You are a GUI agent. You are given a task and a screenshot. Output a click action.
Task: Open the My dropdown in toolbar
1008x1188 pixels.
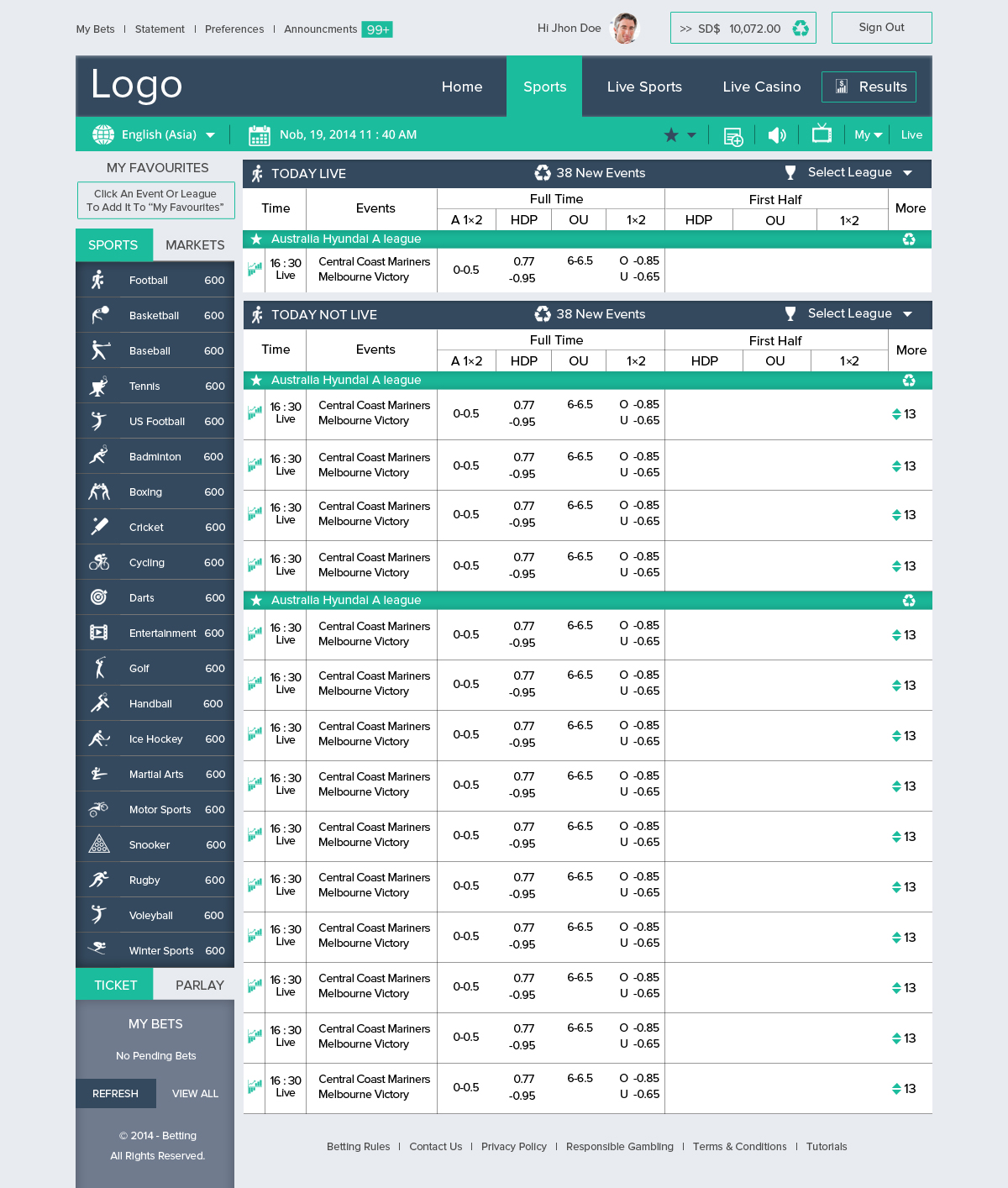pos(869,134)
